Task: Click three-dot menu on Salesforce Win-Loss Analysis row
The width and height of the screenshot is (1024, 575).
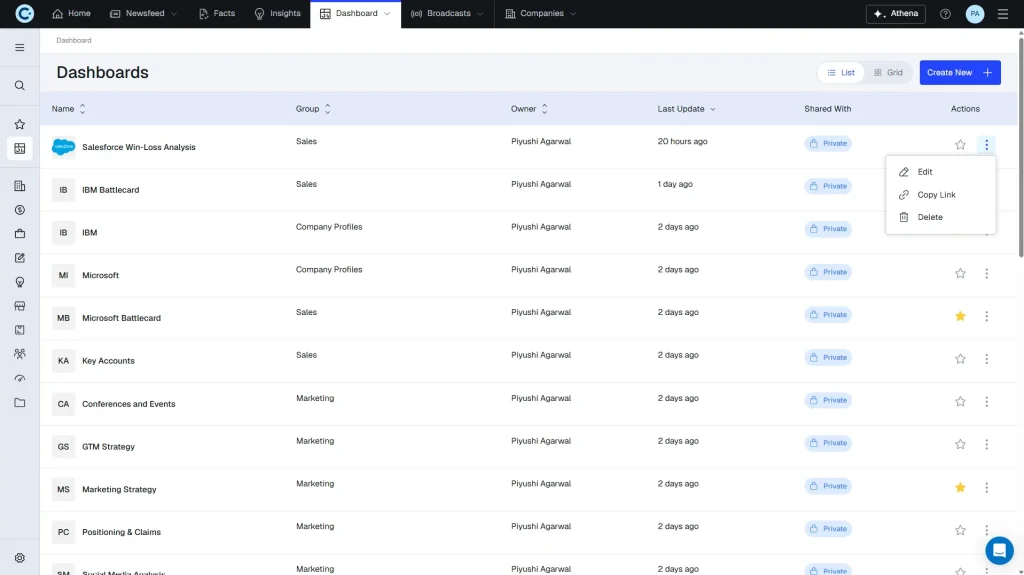Action: 986,144
